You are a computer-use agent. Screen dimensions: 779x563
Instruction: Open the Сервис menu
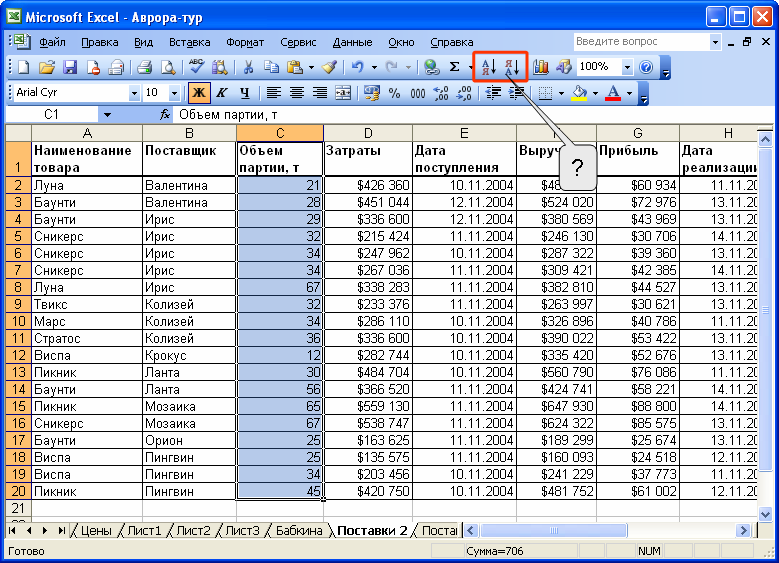(x=298, y=42)
